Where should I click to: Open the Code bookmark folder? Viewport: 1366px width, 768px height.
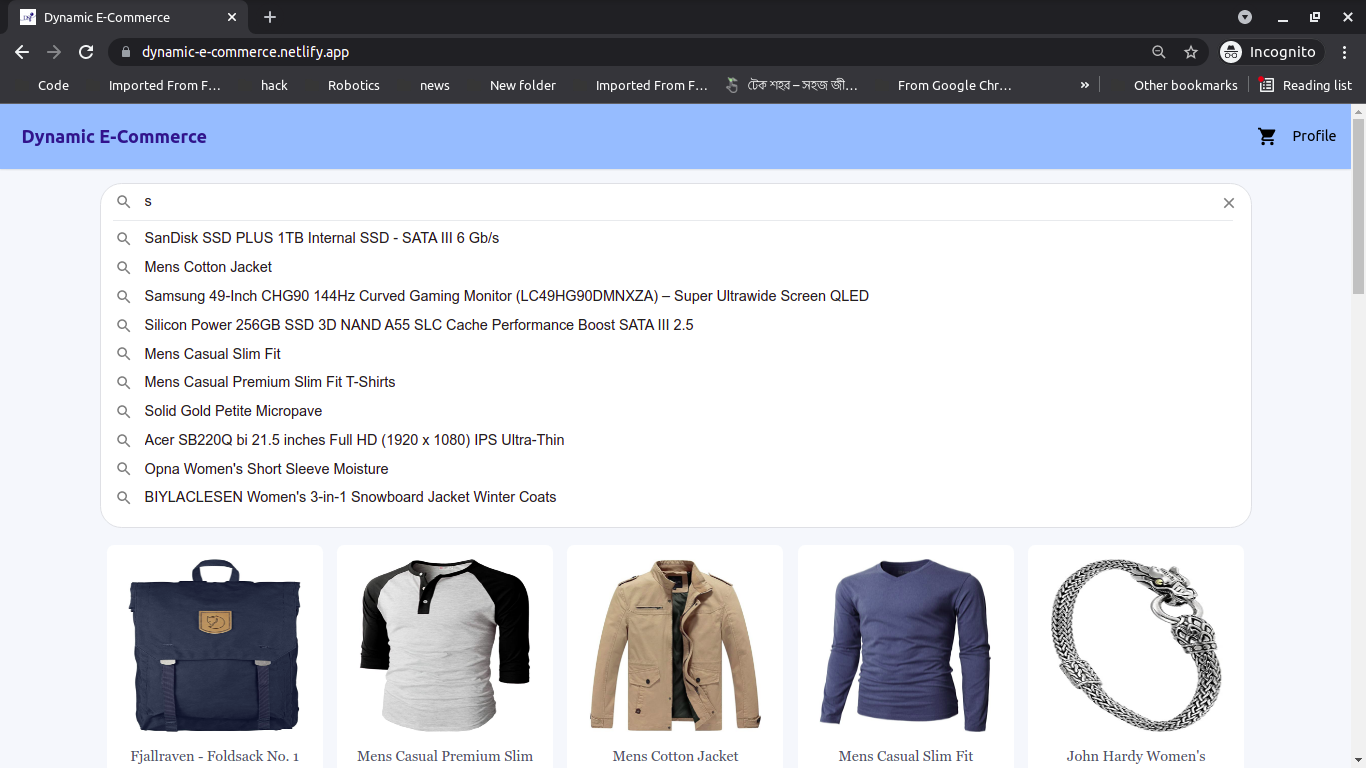(53, 85)
